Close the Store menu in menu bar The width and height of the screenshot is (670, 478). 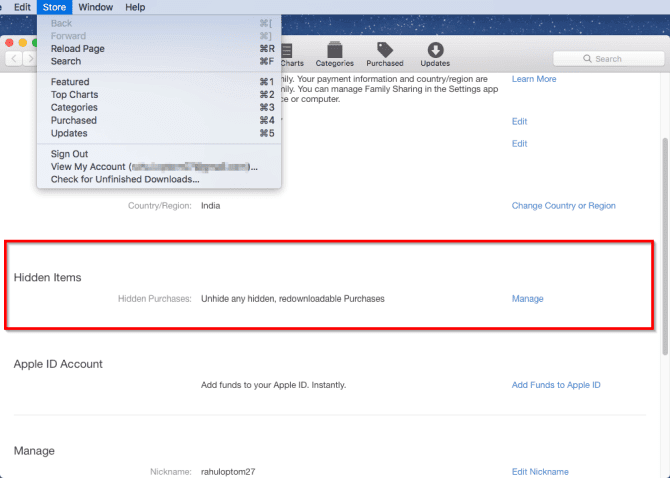click(x=54, y=7)
